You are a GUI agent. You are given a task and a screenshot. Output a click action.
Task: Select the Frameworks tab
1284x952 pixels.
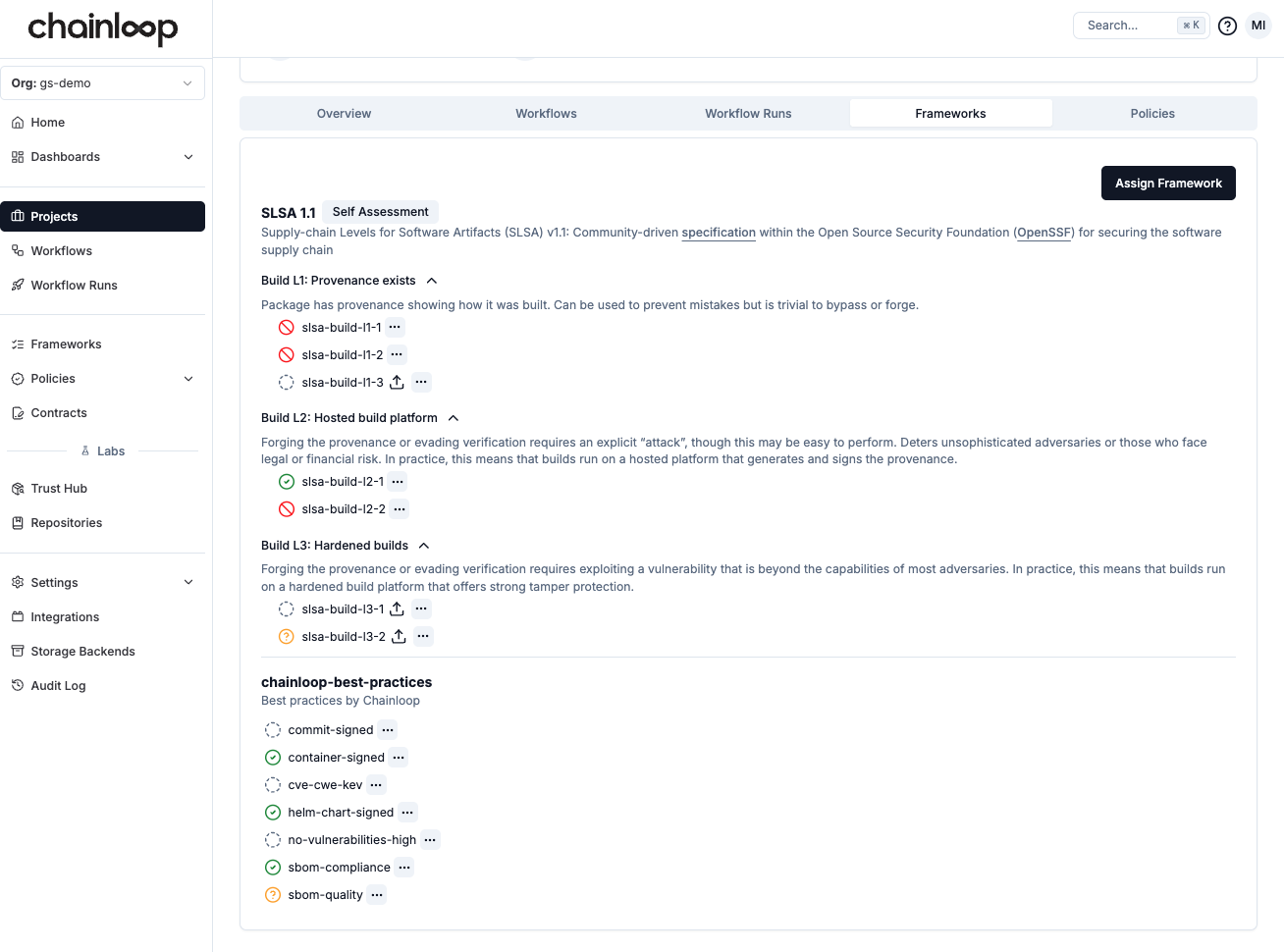pos(950,114)
